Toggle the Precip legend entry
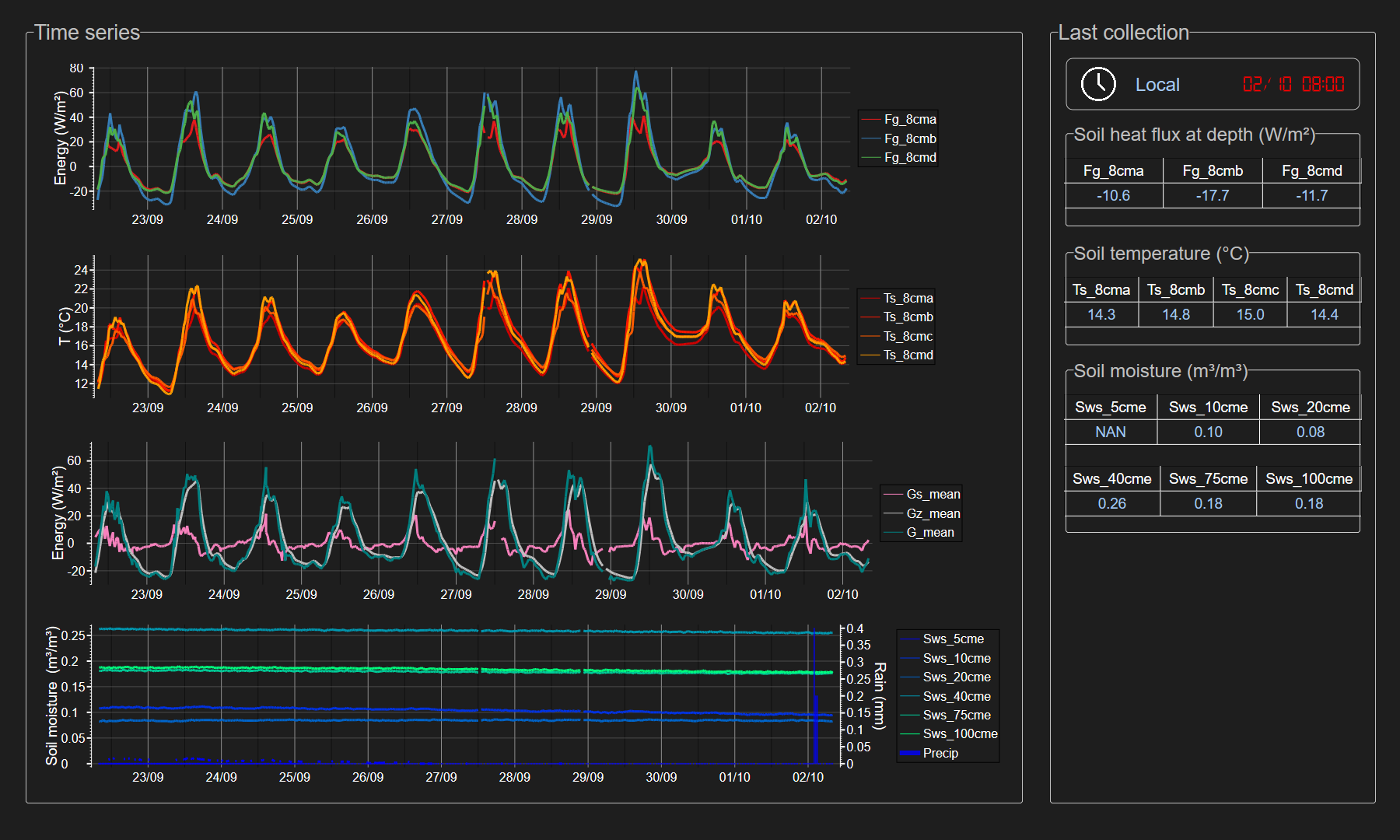The height and width of the screenshot is (840, 1400). pyautogui.click(x=940, y=754)
